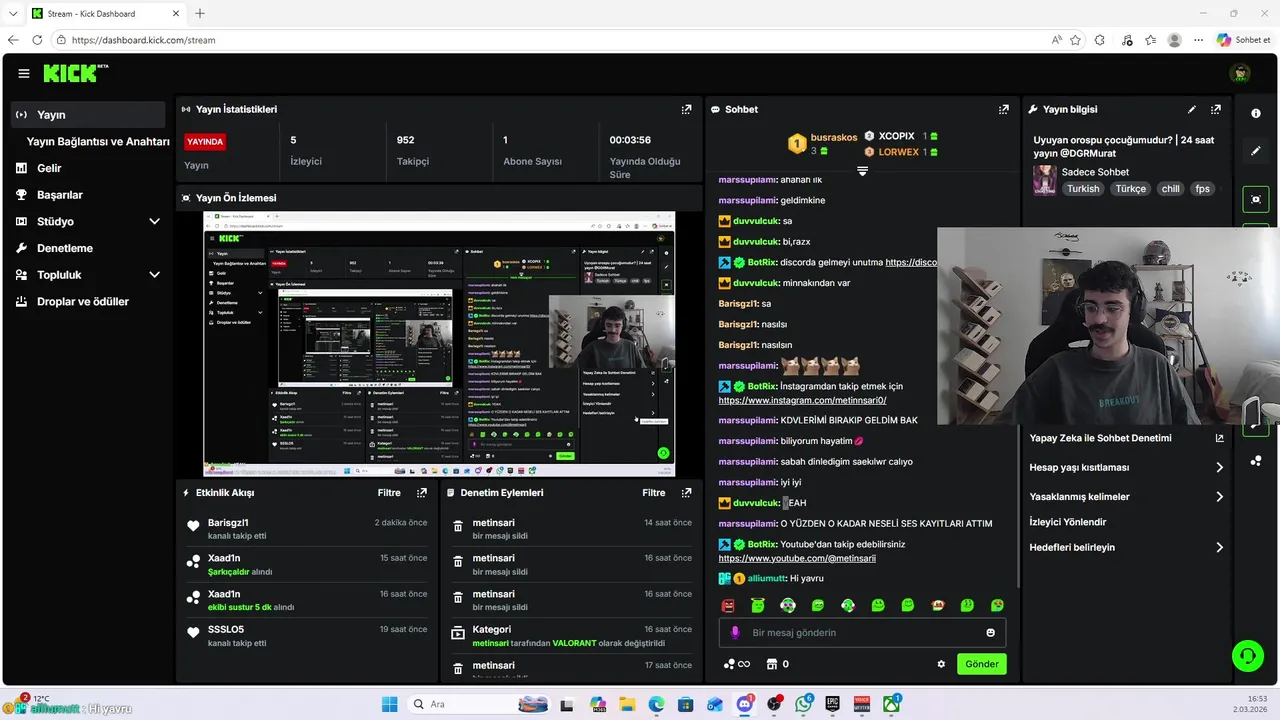This screenshot has height=720, width=1280.
Task: Click the green support headset button
Action: coord(1247,656)
